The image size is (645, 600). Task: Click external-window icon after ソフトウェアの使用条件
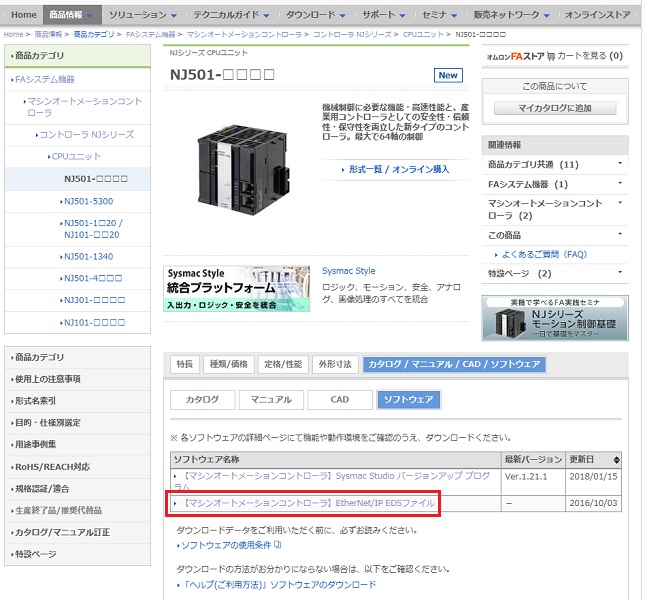[278, 544]
